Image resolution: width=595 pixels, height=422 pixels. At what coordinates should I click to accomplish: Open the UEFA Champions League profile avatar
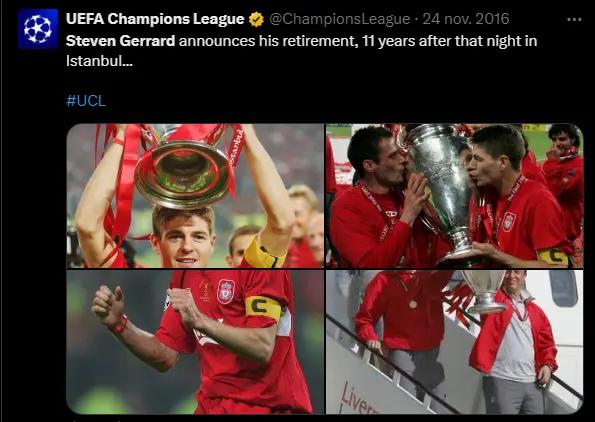[38, 29]
